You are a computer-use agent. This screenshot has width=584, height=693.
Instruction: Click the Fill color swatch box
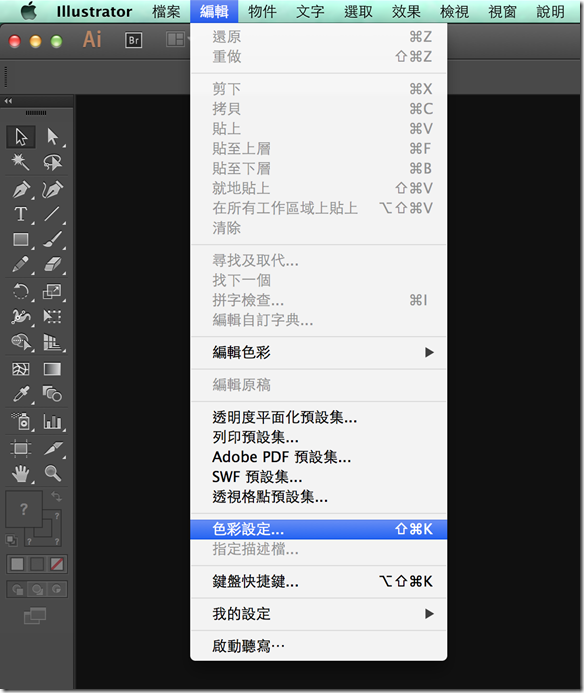click(x=23, y=509)
